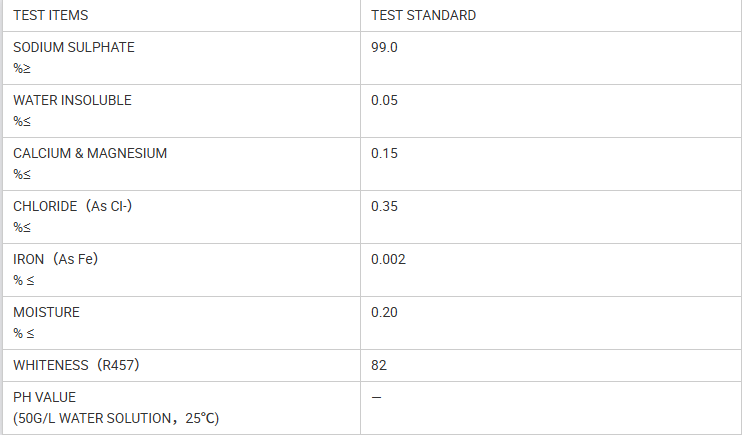Click the %≥ symbol under SODIUM SULPHATE
The image size is (743, 435).
tap(22, 69)
